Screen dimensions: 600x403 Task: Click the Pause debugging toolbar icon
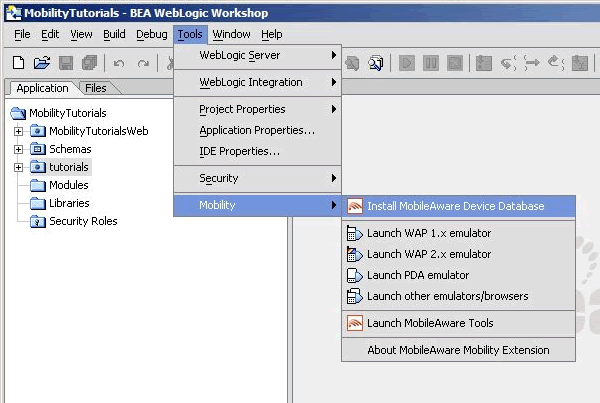[431, 63]
